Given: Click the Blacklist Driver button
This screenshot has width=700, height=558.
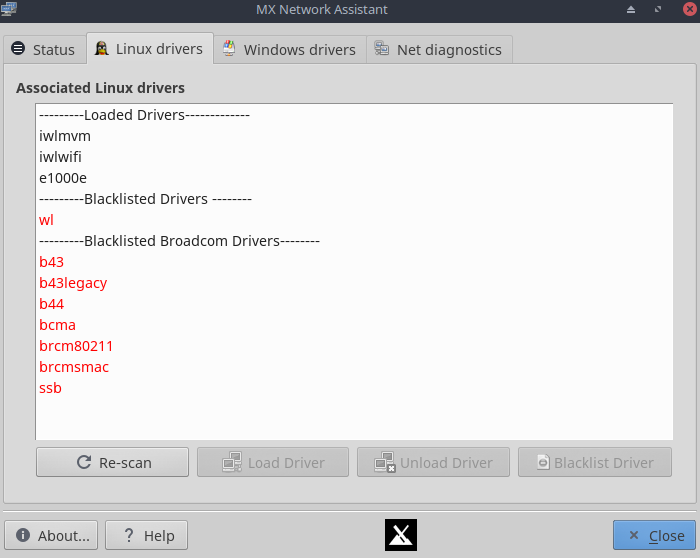Looking at the screenshot, I should 595,462.
